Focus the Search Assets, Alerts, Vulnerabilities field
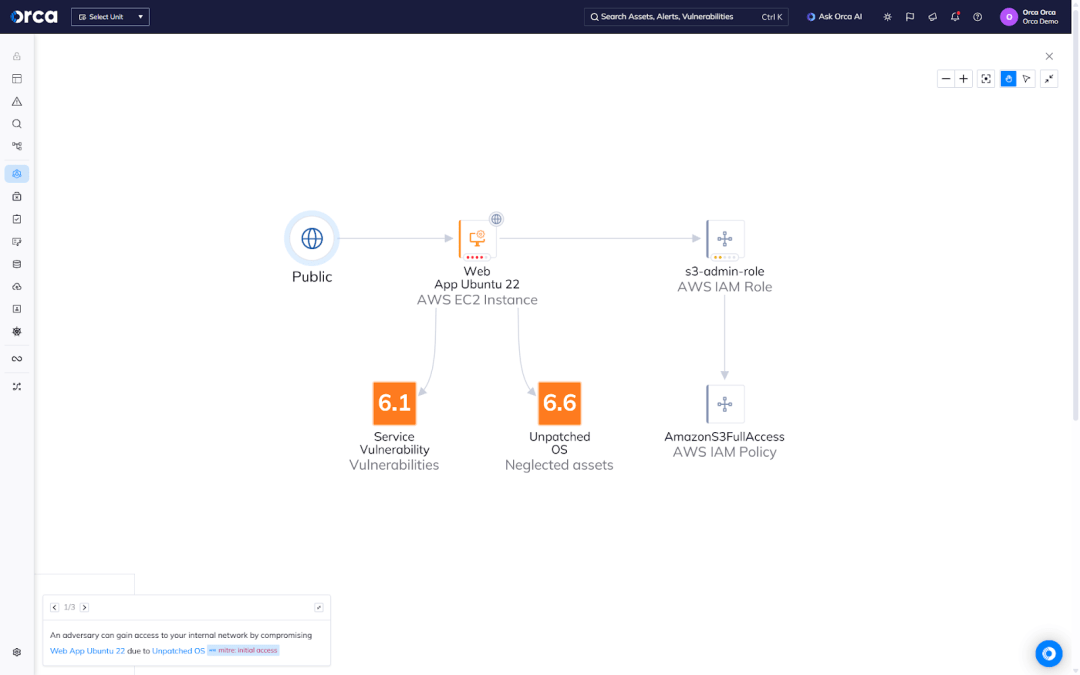The height and width of the screenshot is (675, 1080). [x=685, y=17]
